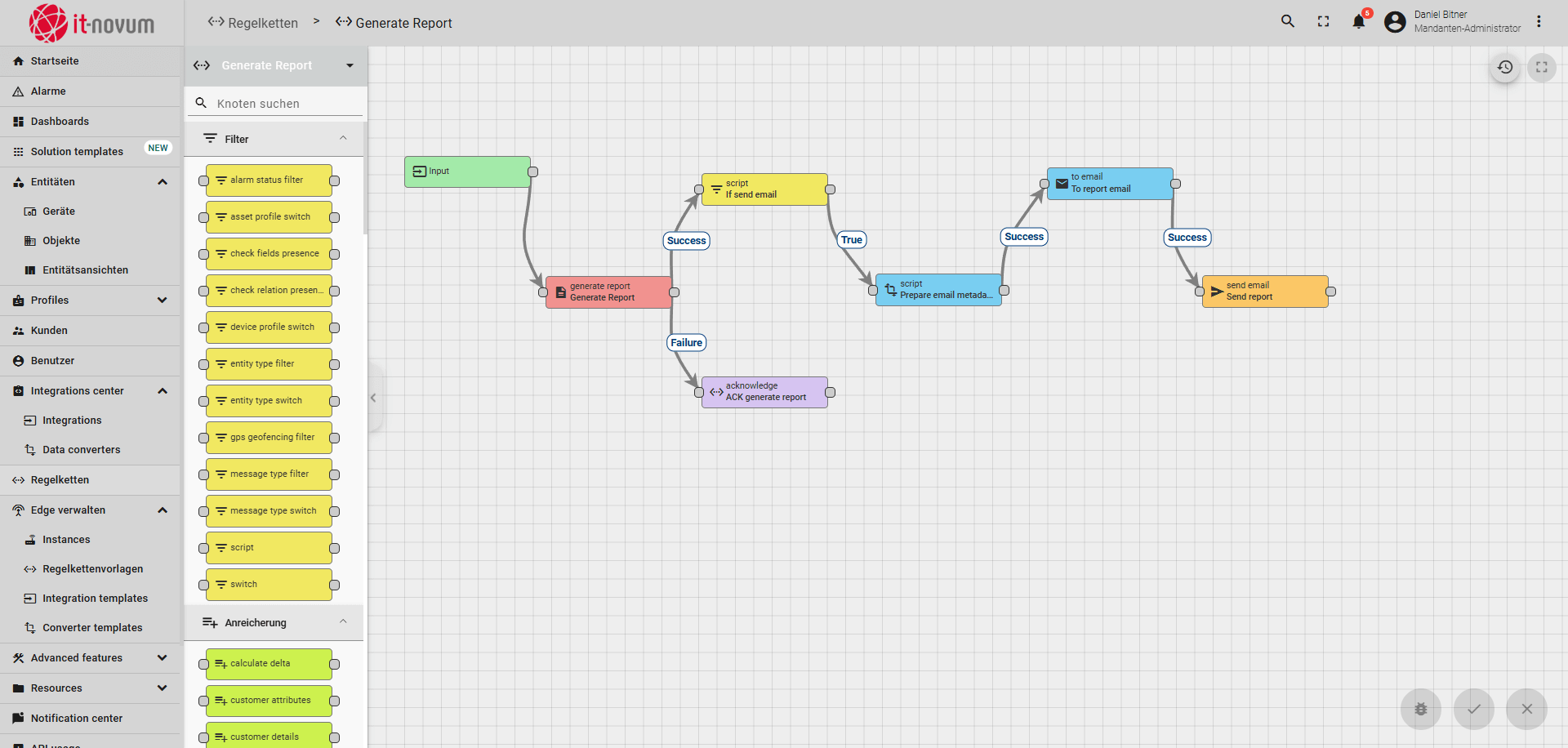The height and width of the screenshot is (748, 1568).
Task: Select the Success link label after Generate Report
Action: [686, 241]
